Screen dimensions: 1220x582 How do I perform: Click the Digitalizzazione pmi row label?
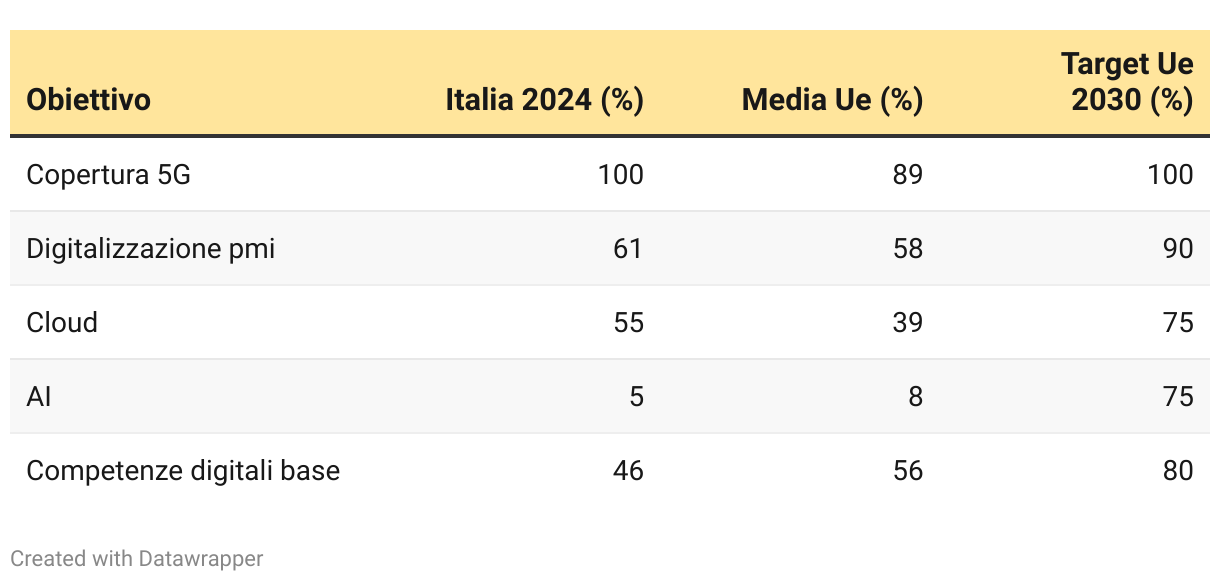(150, 248)
